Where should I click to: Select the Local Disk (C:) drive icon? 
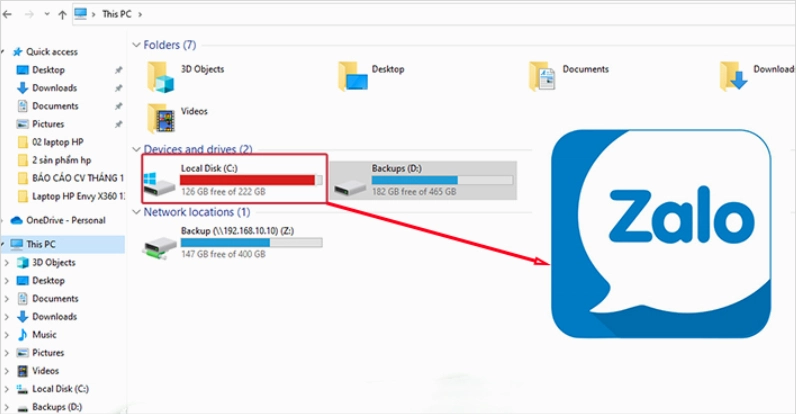[x=159, y=182]
